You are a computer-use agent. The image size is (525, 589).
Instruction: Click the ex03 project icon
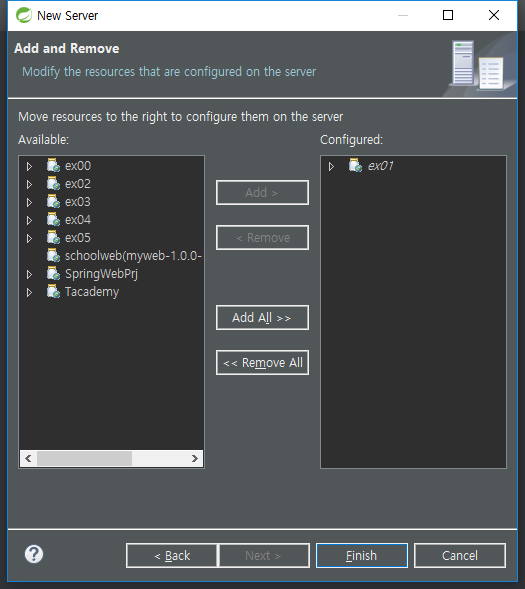[x=53, y=201]
